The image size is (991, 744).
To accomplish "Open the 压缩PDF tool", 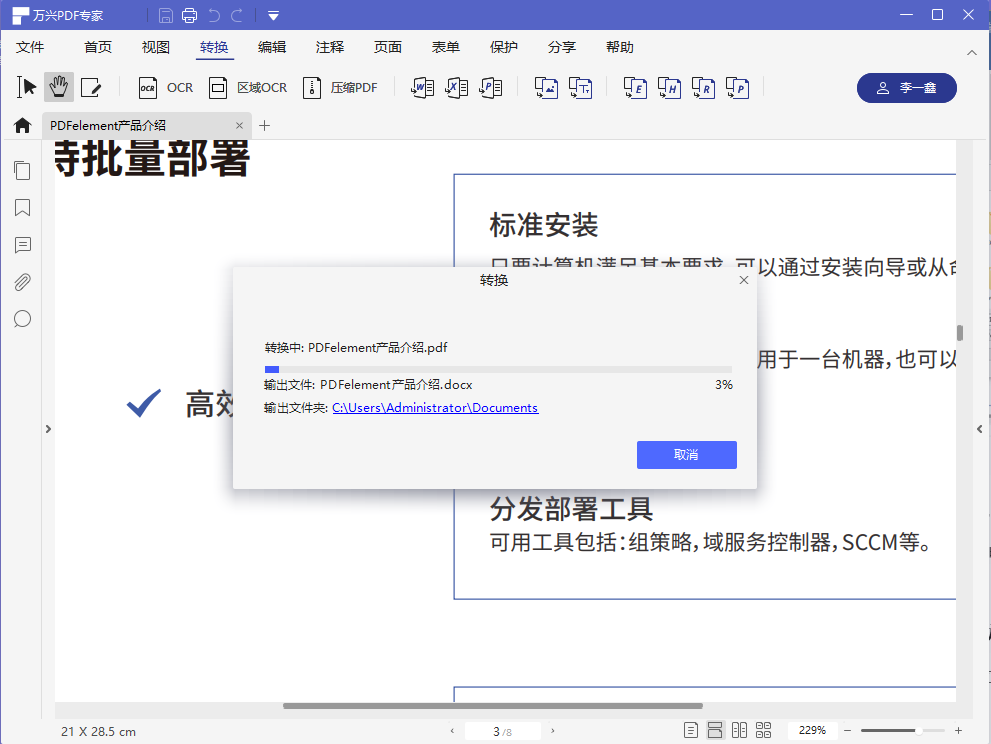I will [x=340, y=88].
